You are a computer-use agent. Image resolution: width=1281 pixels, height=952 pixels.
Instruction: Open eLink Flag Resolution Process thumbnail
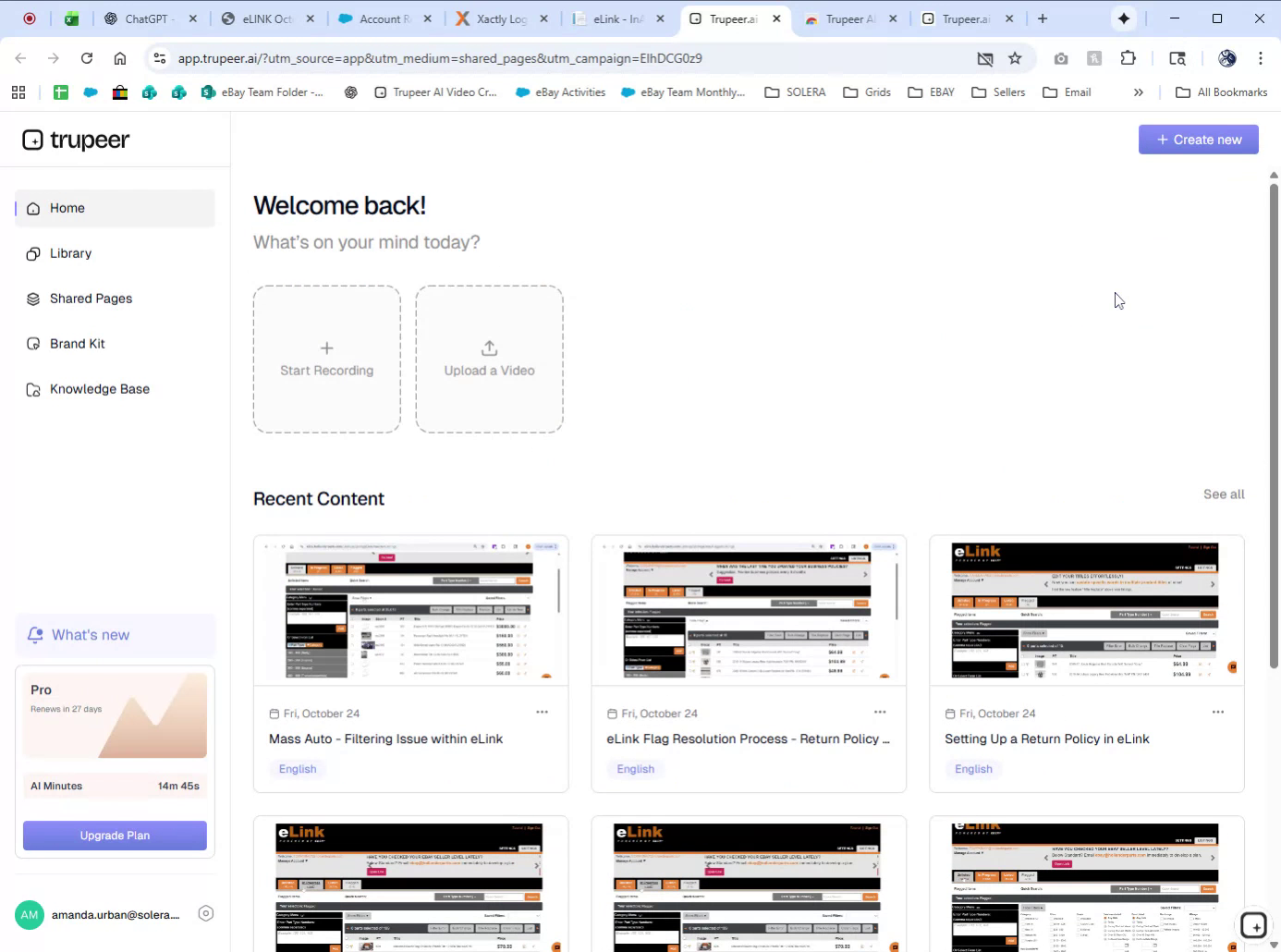pyautogui.click(x=749, y=611)
